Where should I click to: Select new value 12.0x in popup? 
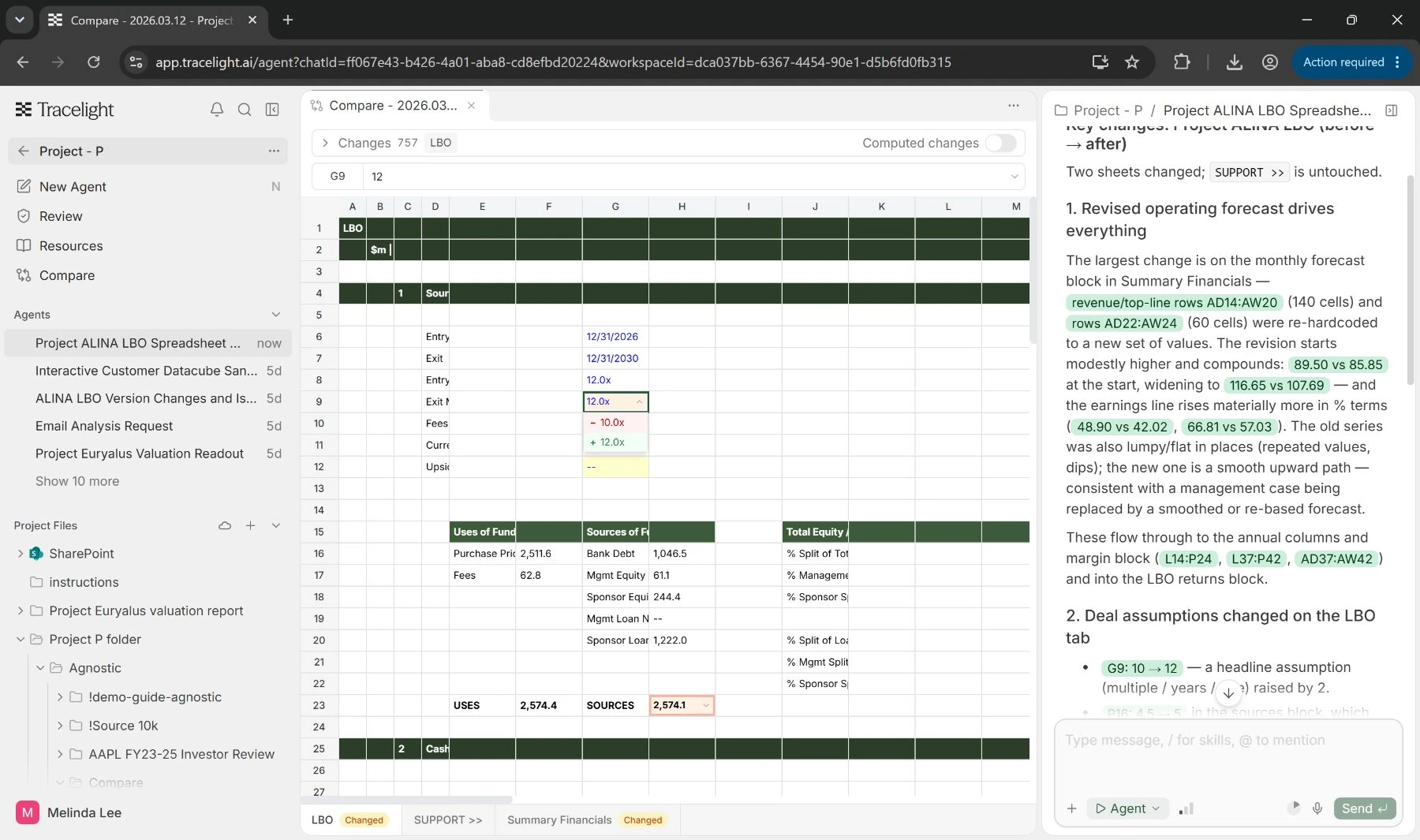tap(615, 442)
